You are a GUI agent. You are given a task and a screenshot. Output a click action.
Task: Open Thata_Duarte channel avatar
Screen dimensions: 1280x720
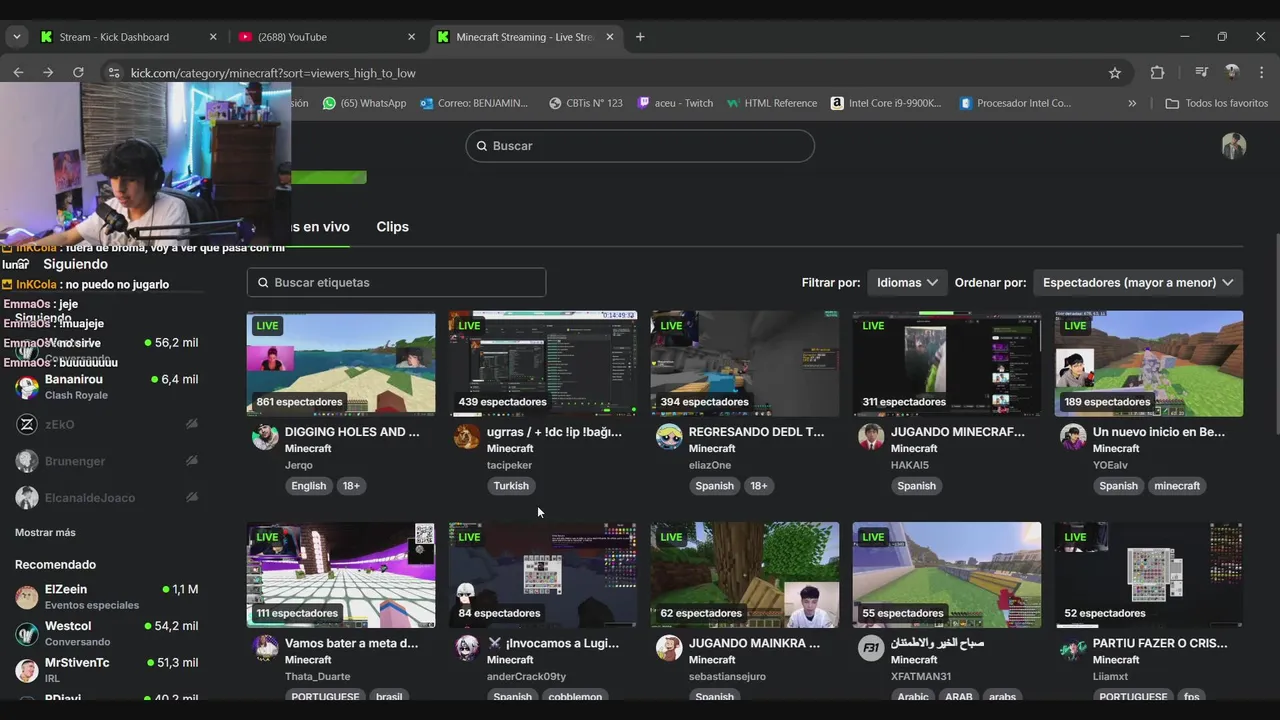click(x=265, y=648)
